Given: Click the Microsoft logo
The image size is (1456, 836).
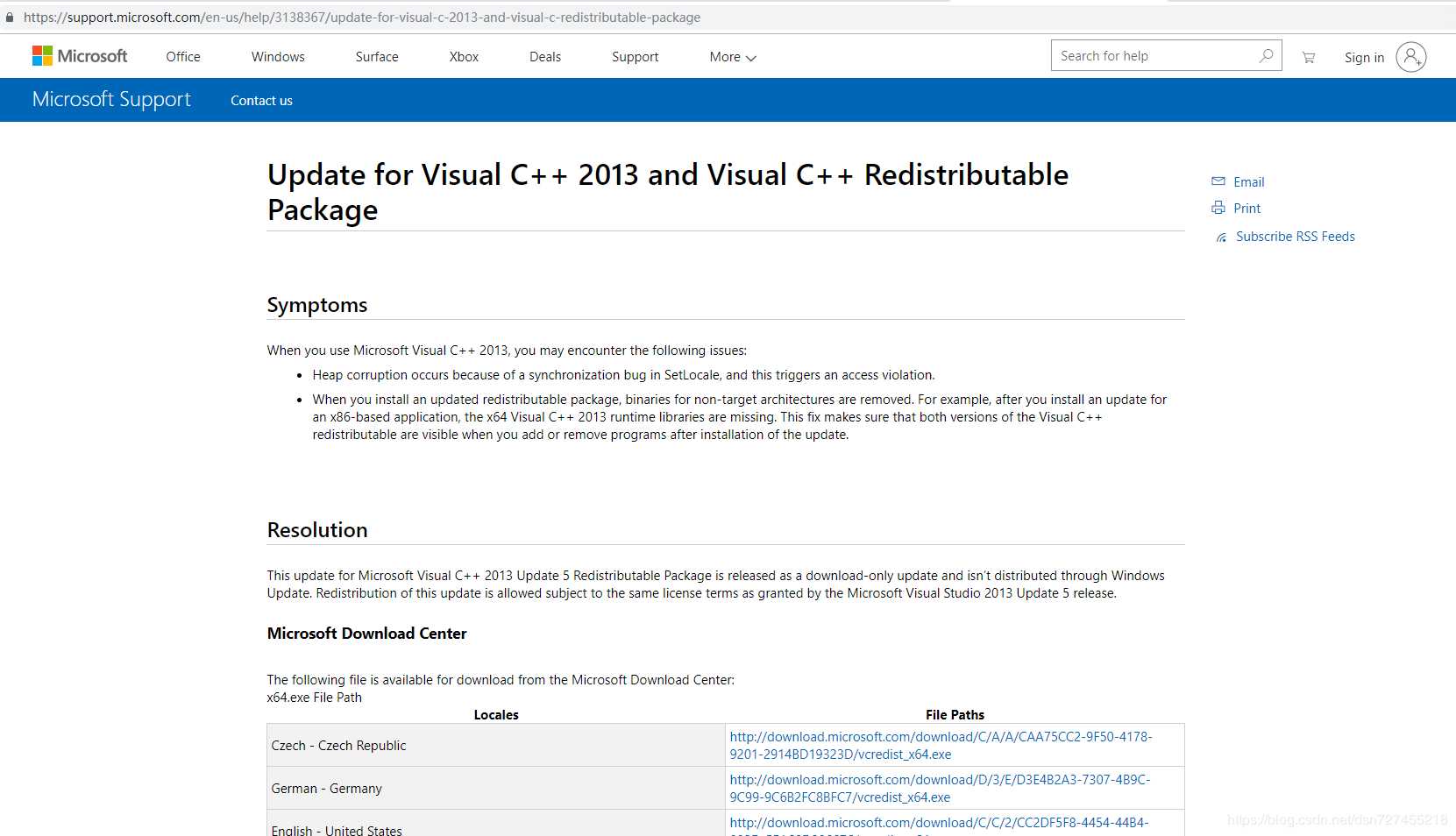Looking at the screenshot, I should point(80,56).
